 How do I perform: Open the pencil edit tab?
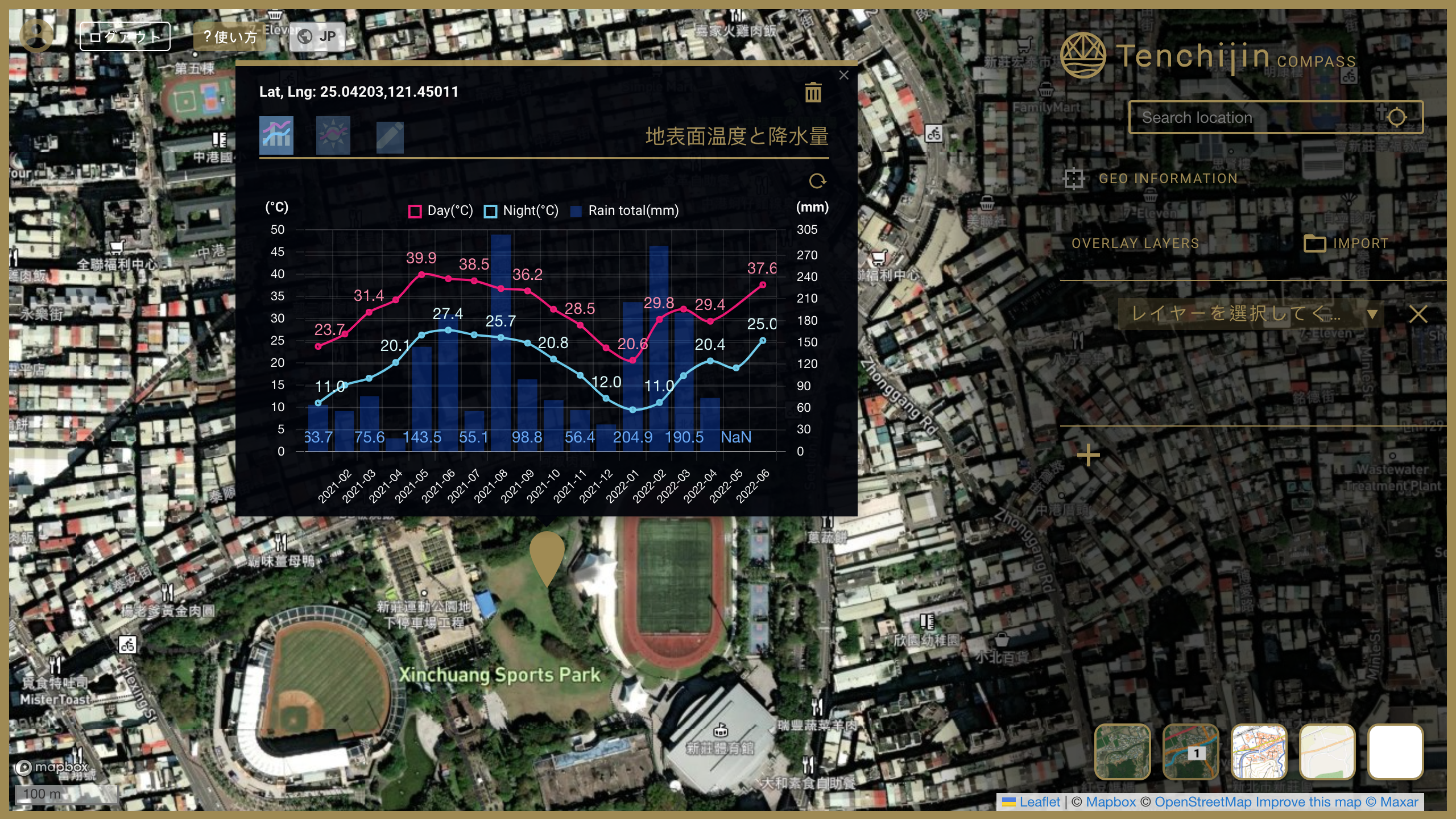click(390, 137)
